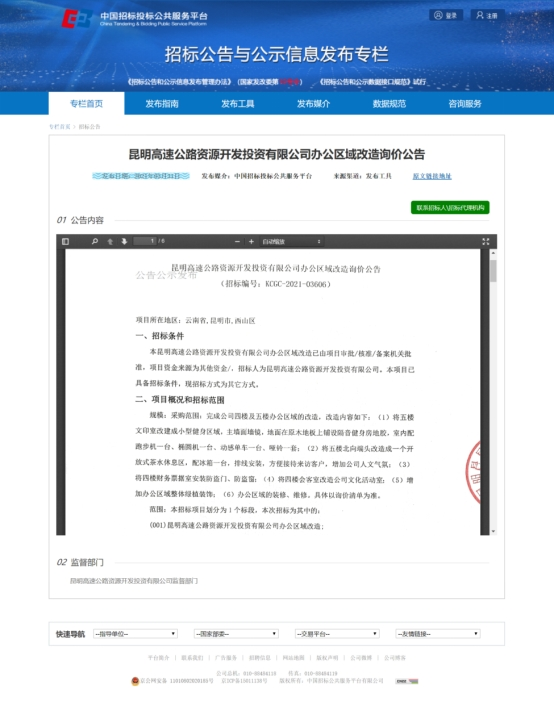Click the PDF vertical scrollbar thumb

(493, 271)
